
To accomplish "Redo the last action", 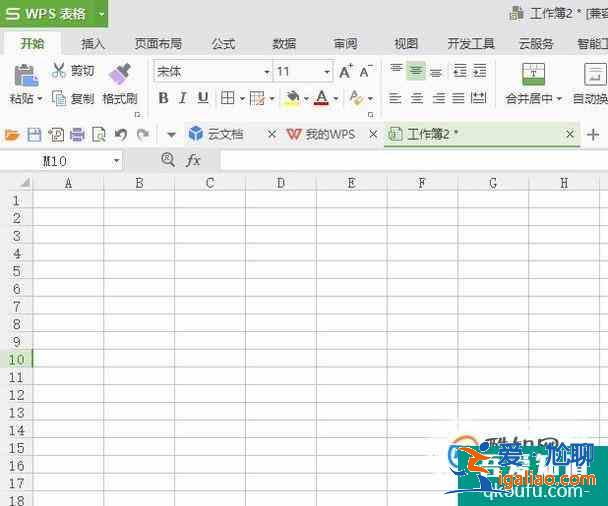I will pyautogui.click(x=143, y=135).
